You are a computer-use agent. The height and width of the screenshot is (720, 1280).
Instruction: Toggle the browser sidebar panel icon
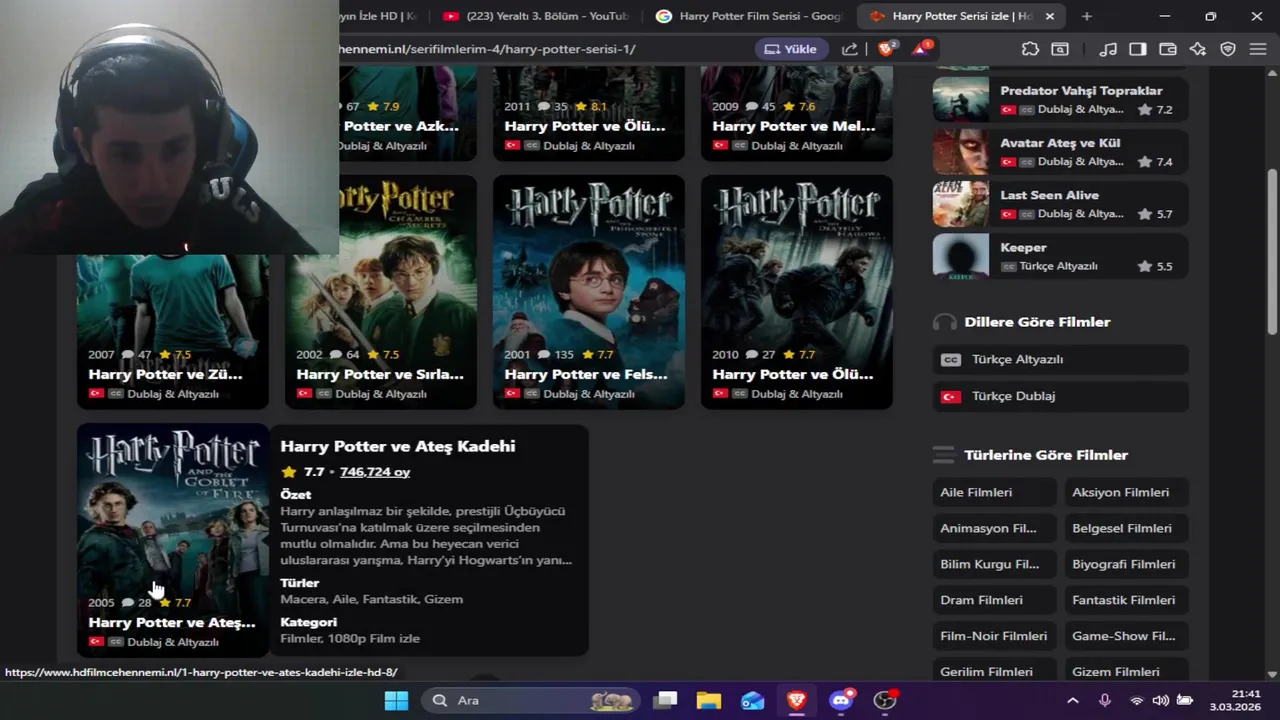[1138, 48]
